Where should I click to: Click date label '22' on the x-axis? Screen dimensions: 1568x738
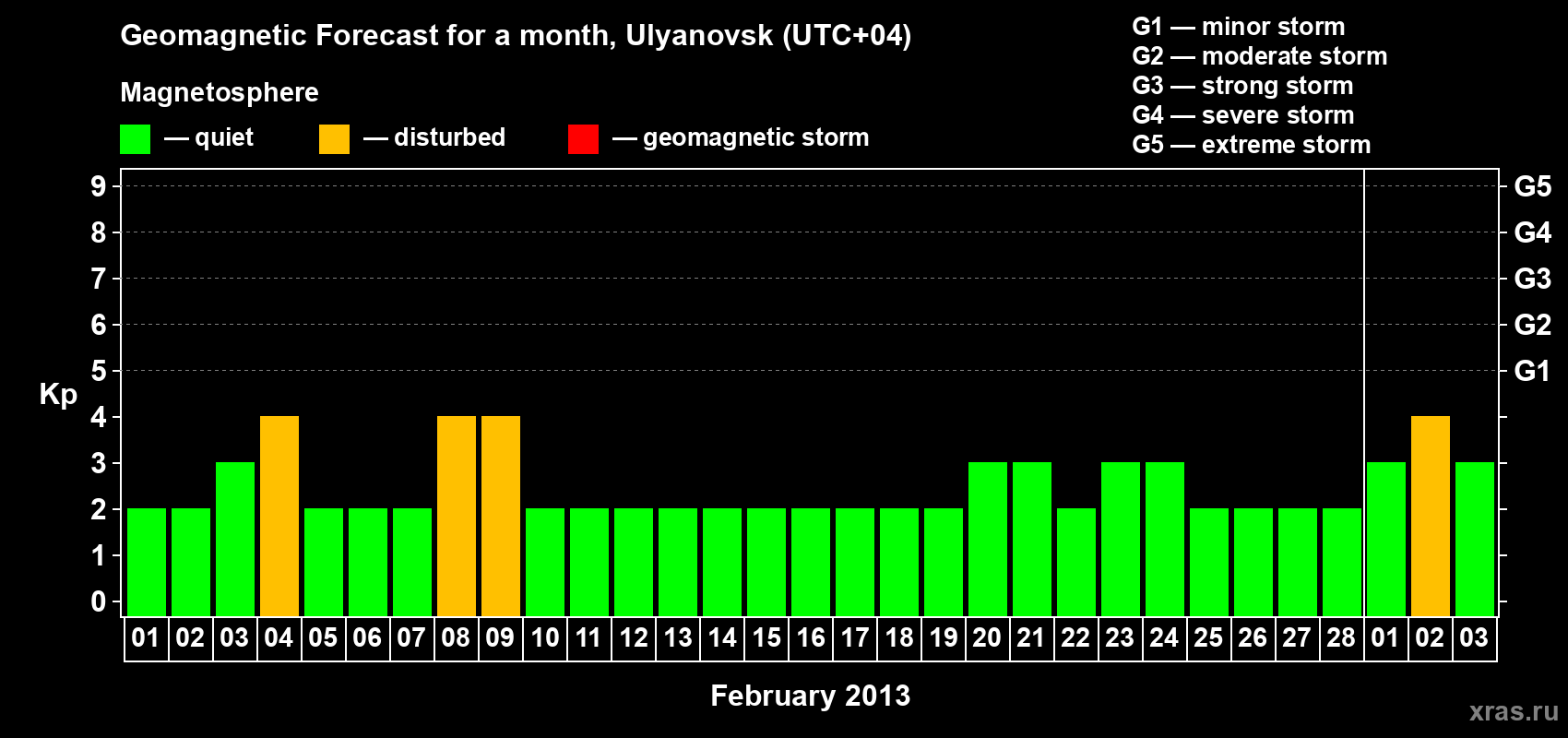[1075, 638]
